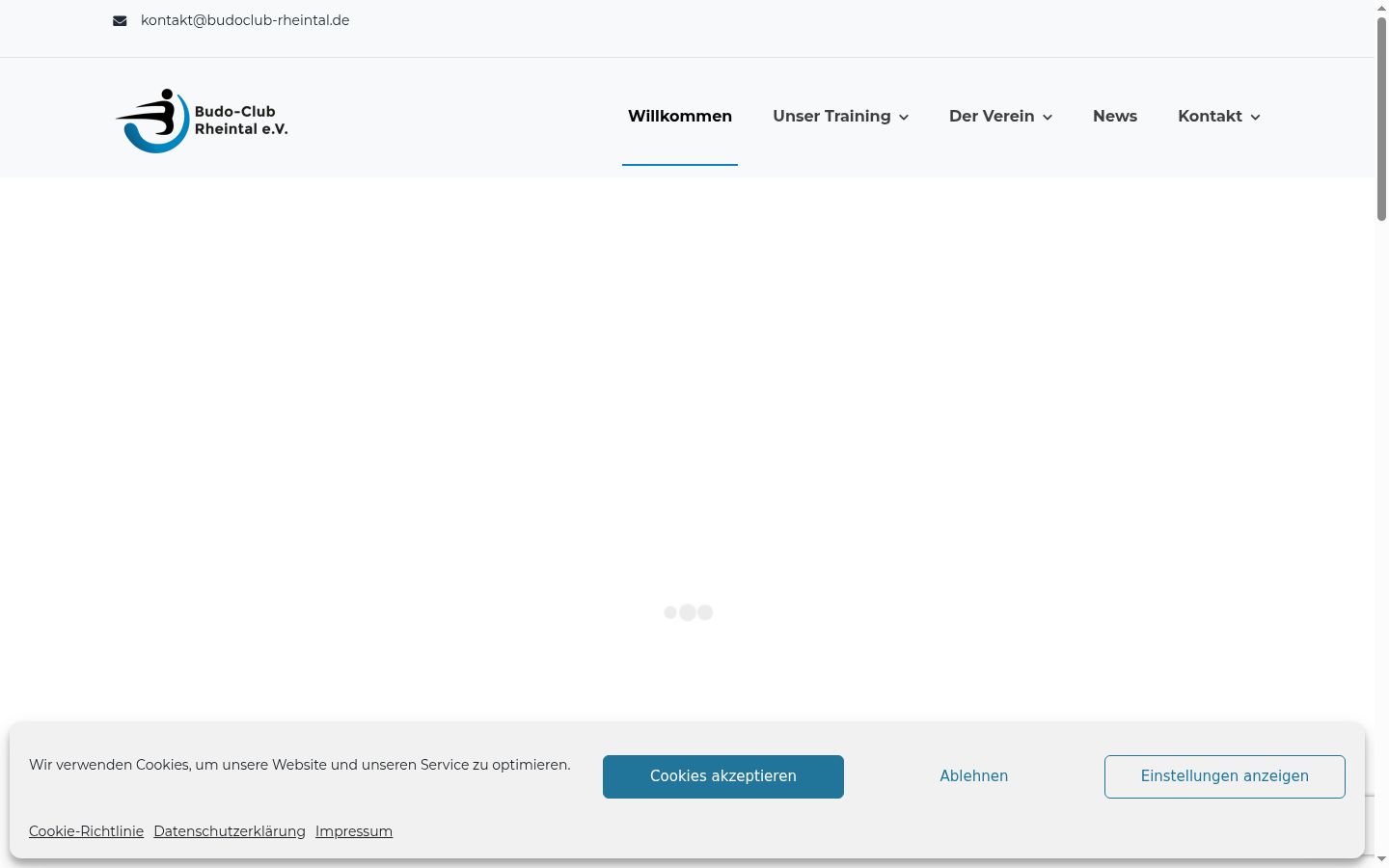Open the Datenschutzerklärung link

(x=230, y=831)
